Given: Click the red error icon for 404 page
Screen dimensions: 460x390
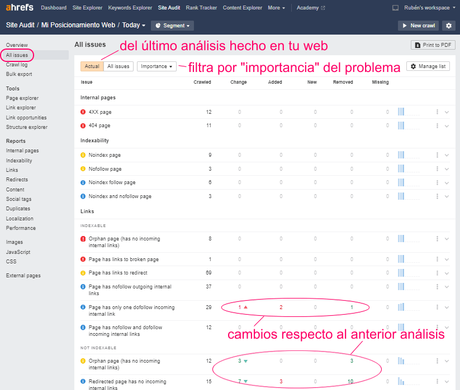Looking at the screenshot, I should pyautogui.click(x=83, y=126).
